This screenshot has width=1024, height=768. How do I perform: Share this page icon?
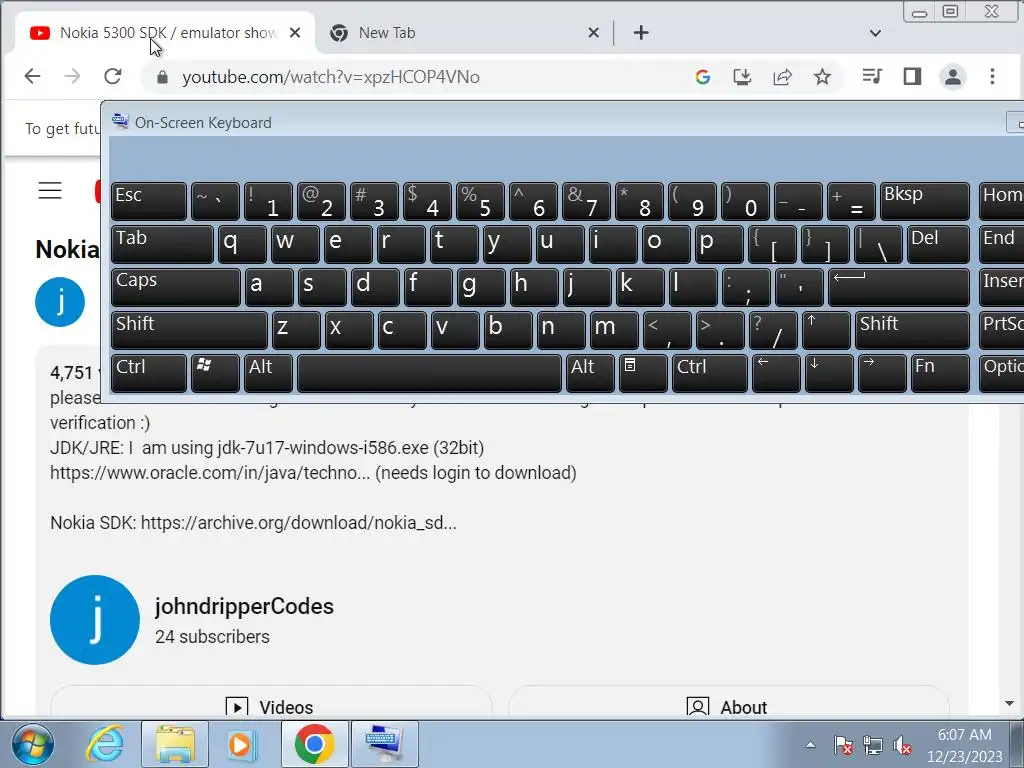tap(782, 77)
